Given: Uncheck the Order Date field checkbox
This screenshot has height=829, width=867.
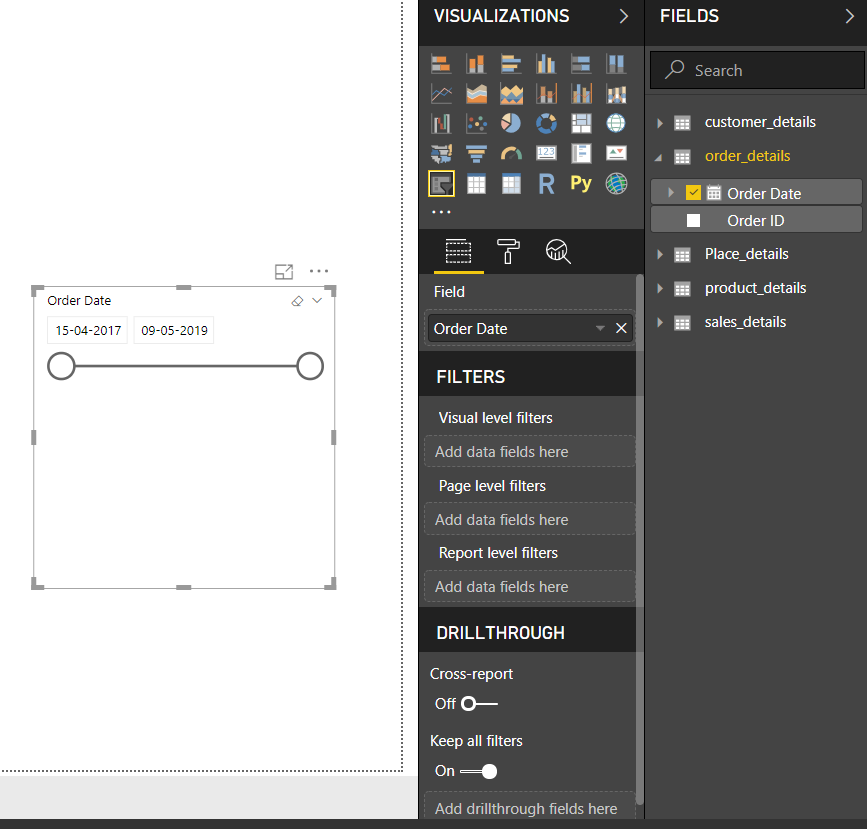Looking at the screenshot, I should 693,192.
